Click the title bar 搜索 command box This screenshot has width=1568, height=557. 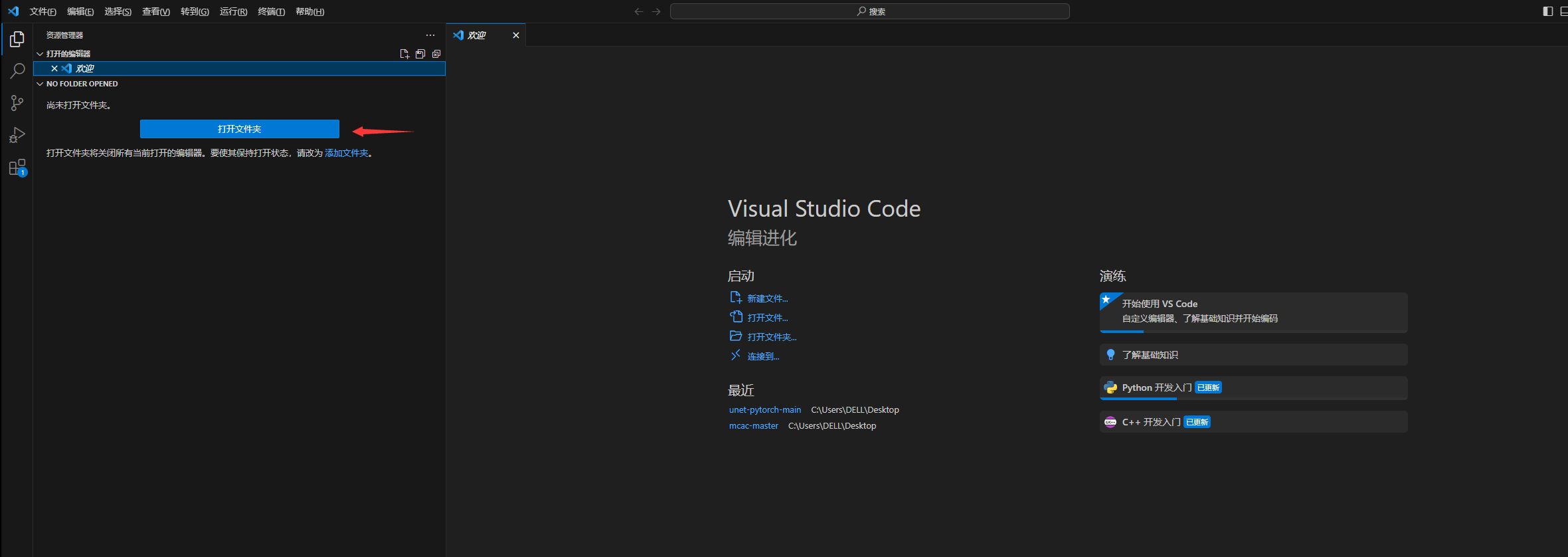(x=870, y=11)
